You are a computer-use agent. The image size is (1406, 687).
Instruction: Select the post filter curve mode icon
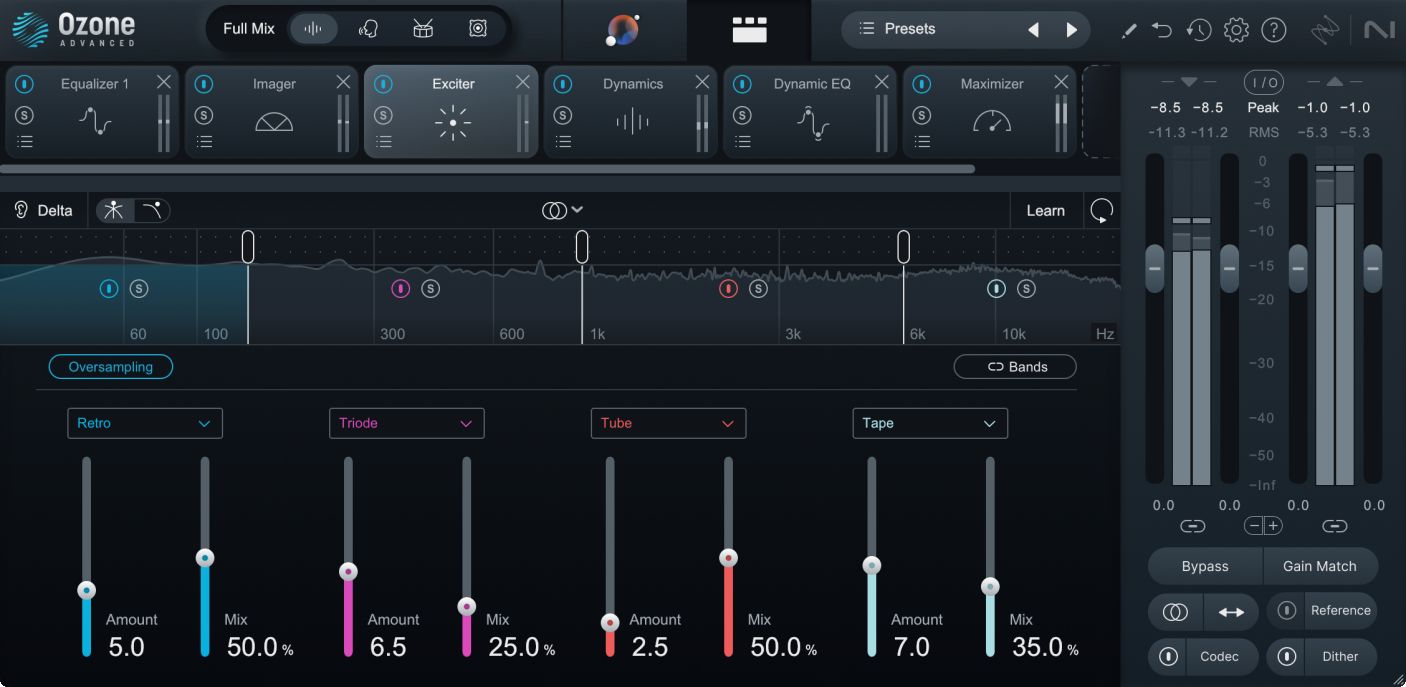coord(152,210)
